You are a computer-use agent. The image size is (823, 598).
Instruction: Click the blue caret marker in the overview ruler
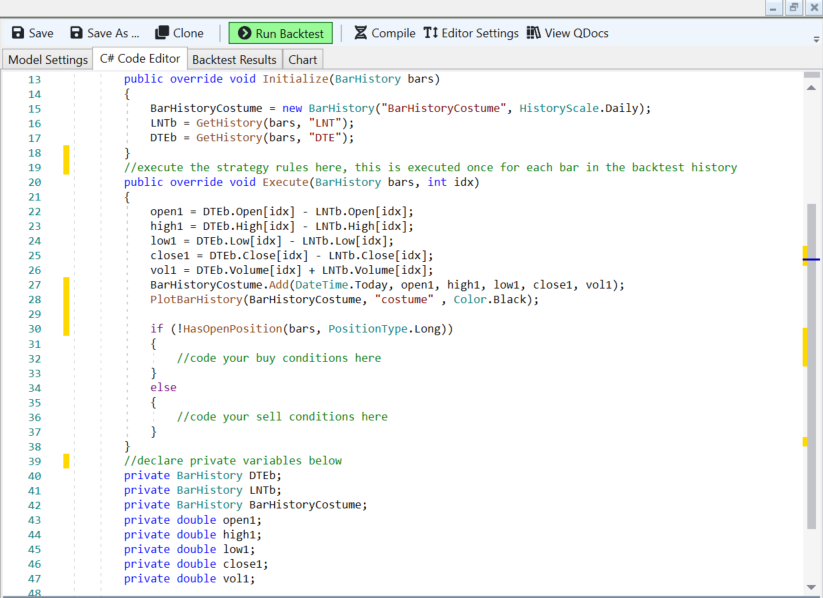tap(811, 259)
